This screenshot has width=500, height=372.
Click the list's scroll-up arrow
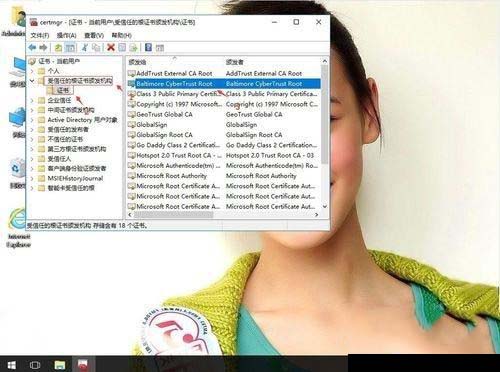point(324,61)
